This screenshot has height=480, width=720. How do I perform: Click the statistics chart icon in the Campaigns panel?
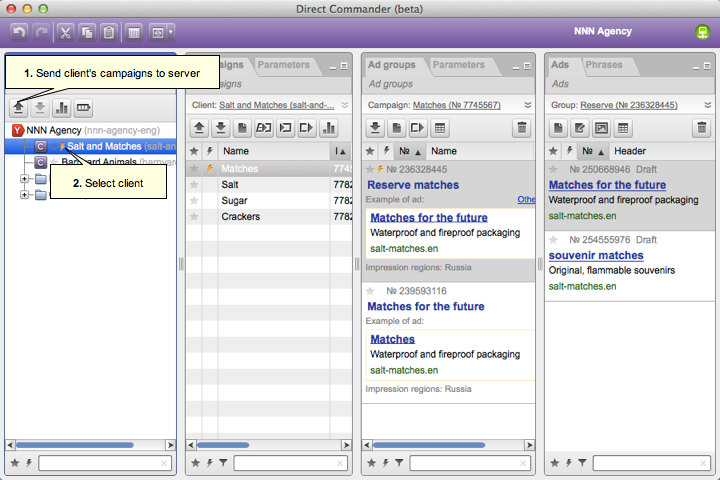click(329, 128)
